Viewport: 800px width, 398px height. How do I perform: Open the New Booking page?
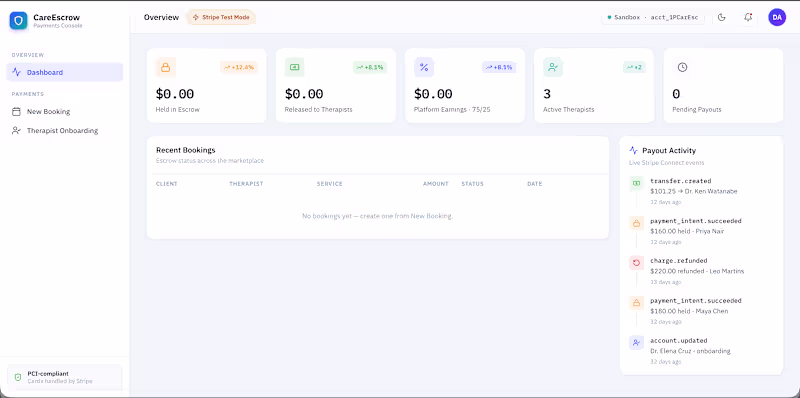point(64,111)
